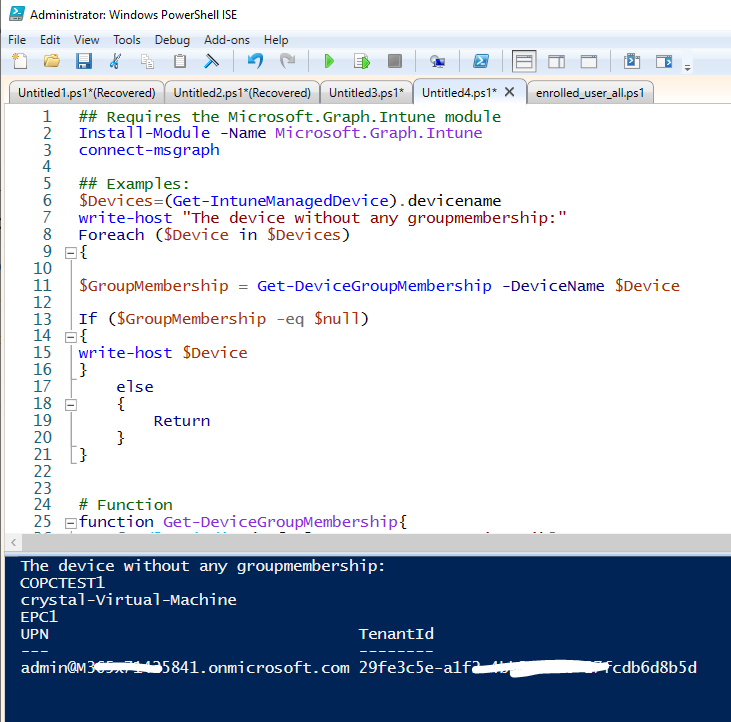Click the TenantId column header in console

click(396, 634)
